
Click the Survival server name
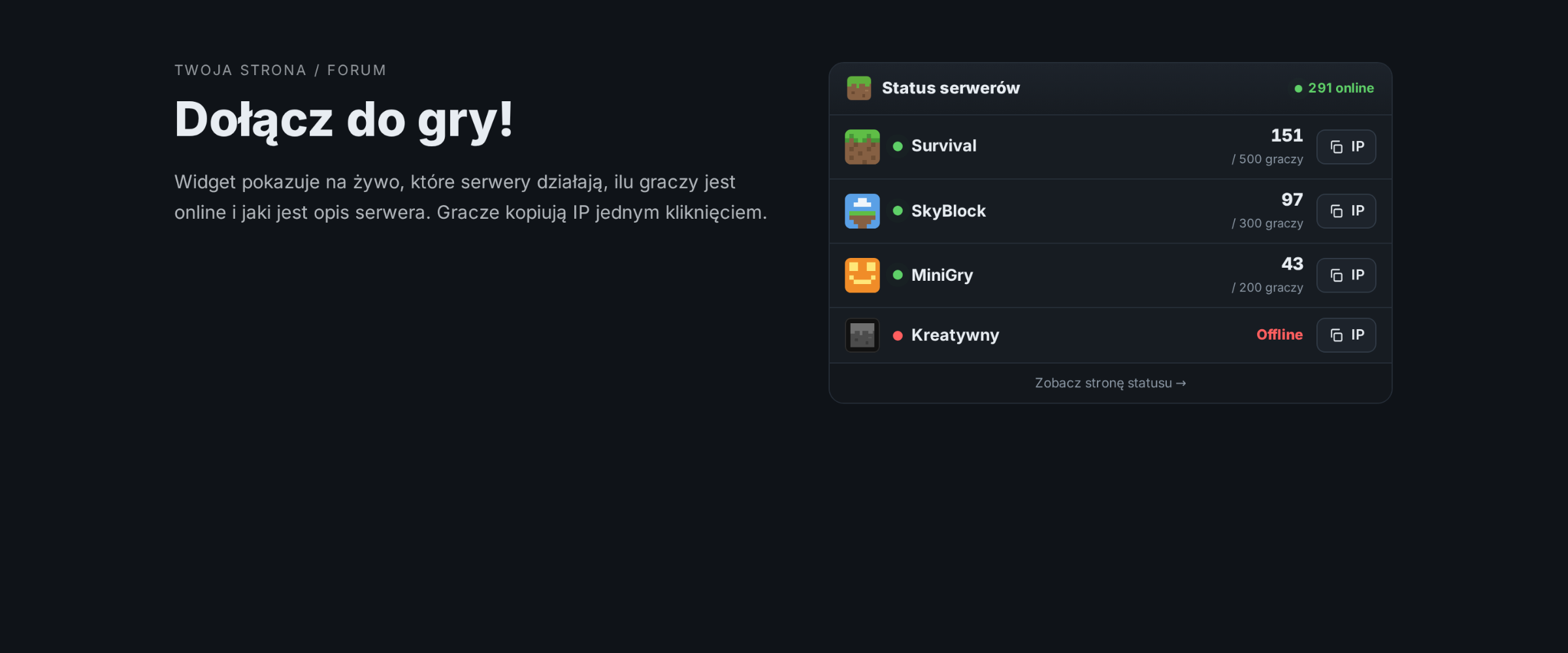coord(943,146)
